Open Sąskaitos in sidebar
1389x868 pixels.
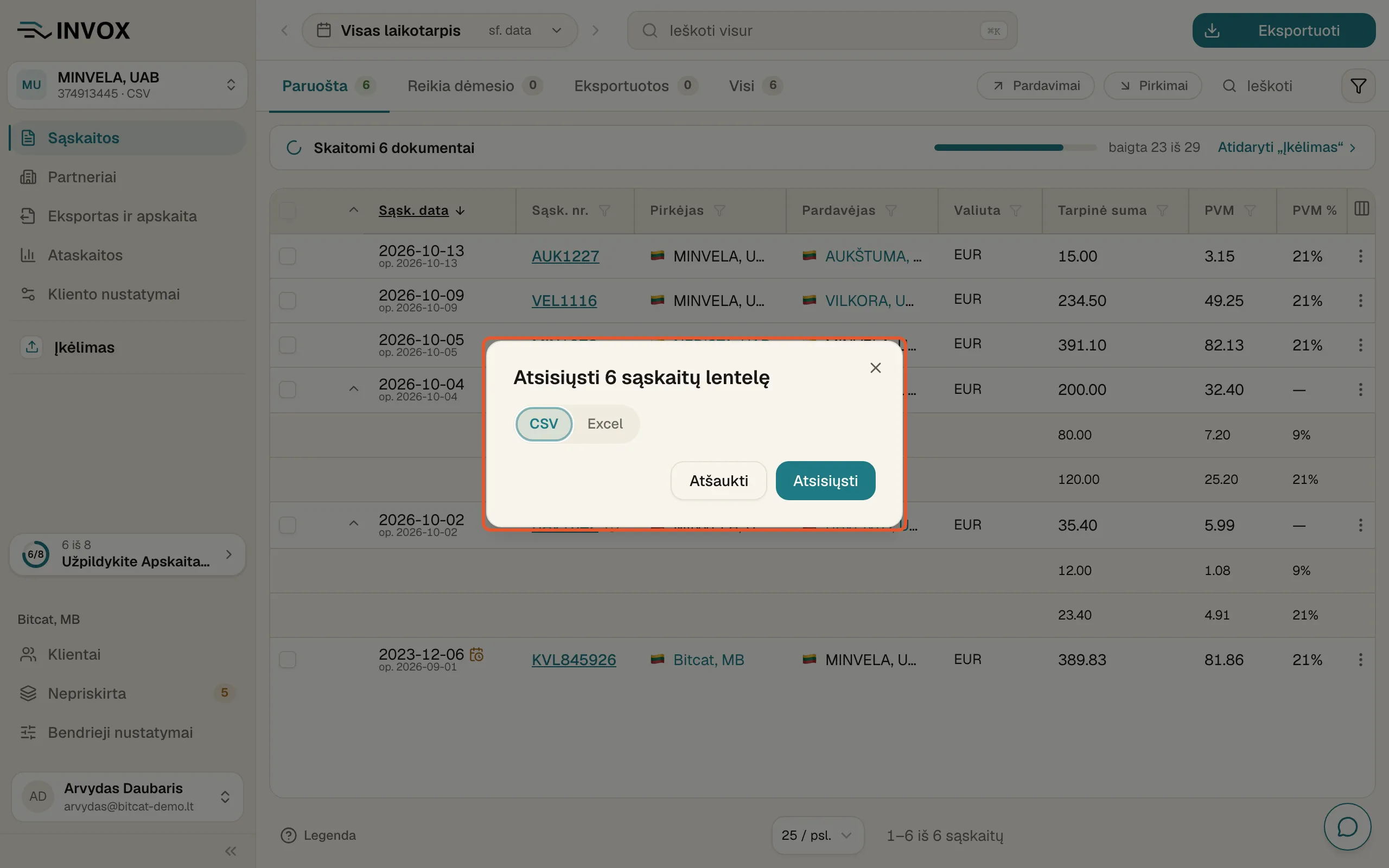[128, 138]
